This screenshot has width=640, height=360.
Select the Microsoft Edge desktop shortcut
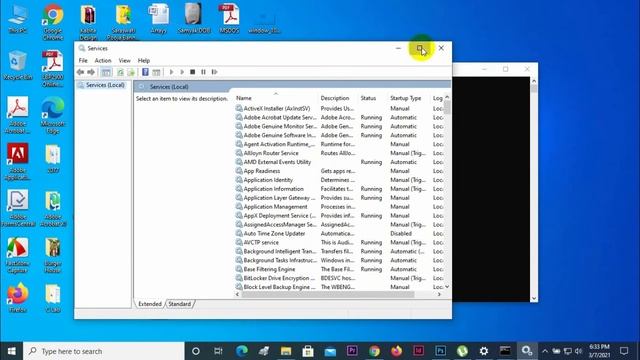[x=53, y=116]
